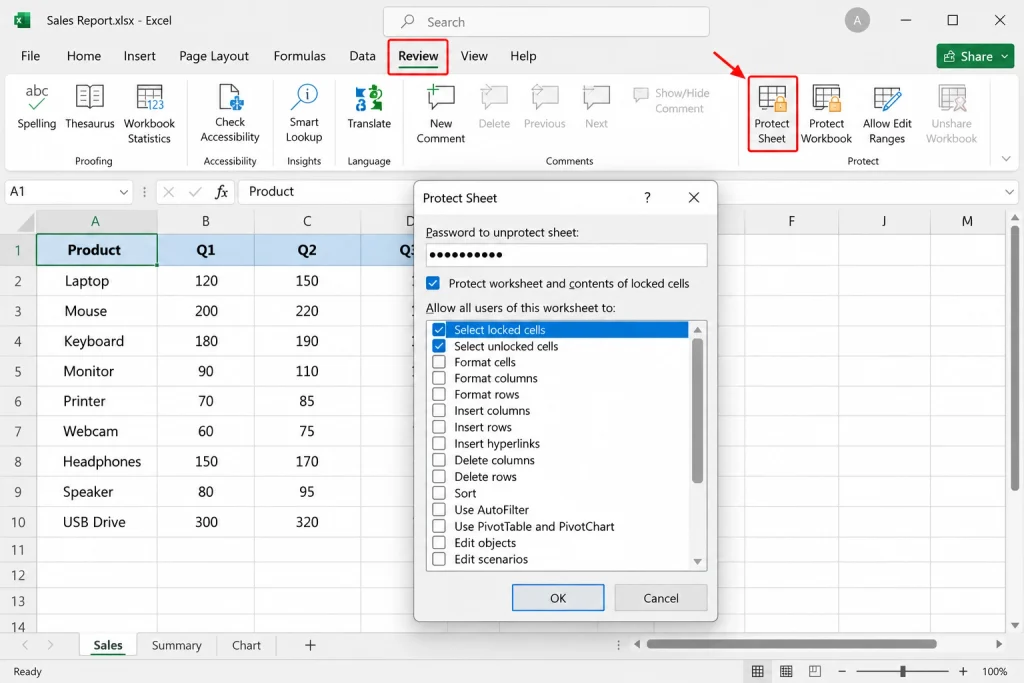Open Smart Lookup
Image resolution: width=1024 pixels, height=683 pixels.
(304, 114)
